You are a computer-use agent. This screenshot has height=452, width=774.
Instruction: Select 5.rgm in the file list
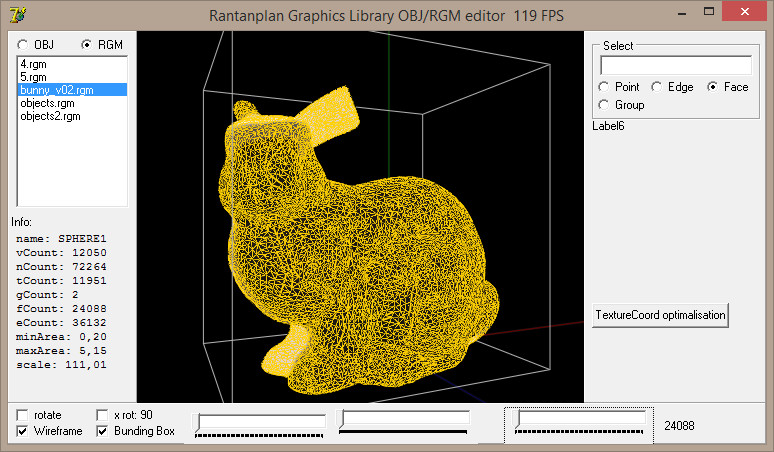tap(33, 76)
